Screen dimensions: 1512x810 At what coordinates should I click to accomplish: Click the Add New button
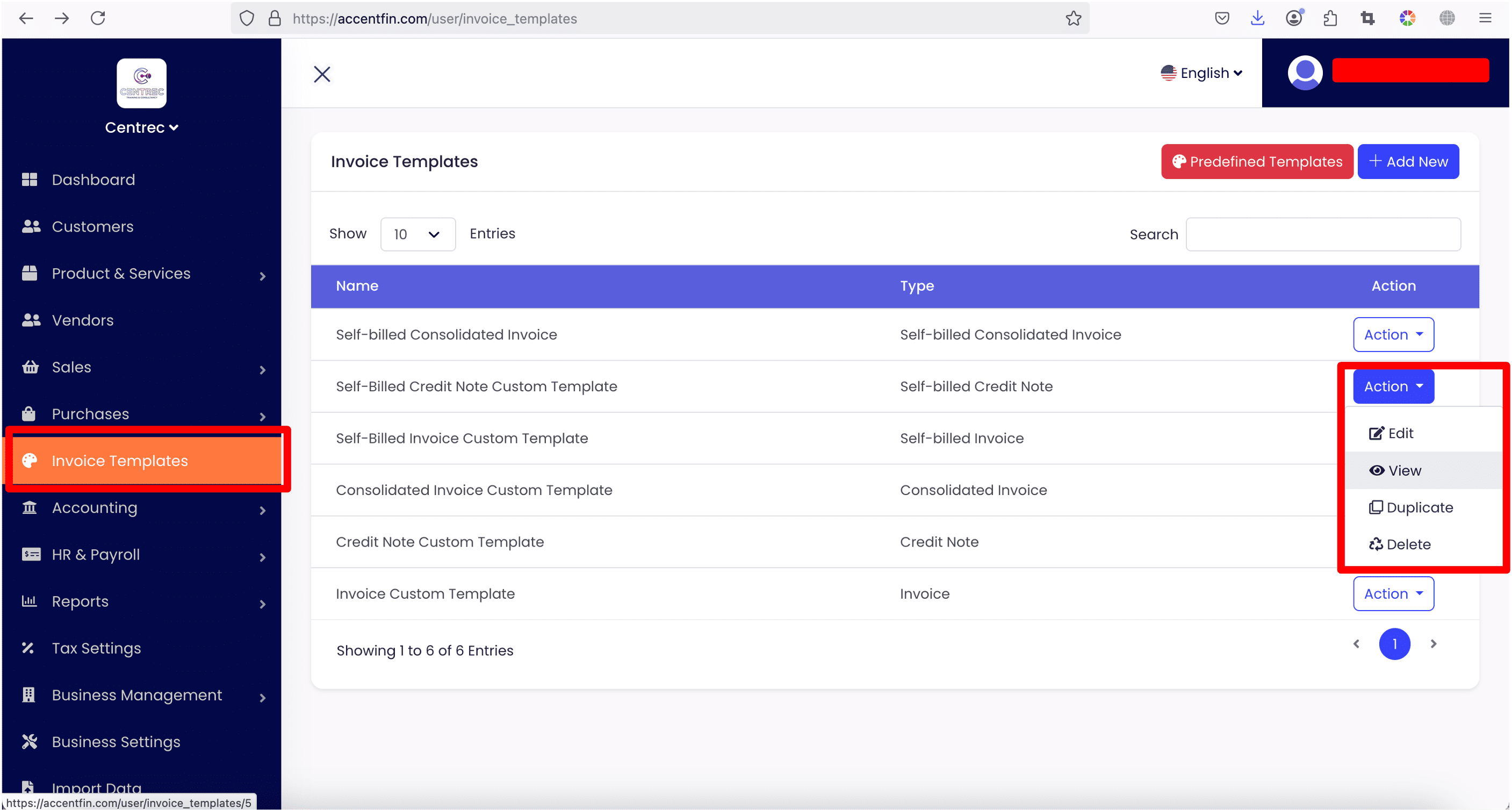tap(1408, 161)
